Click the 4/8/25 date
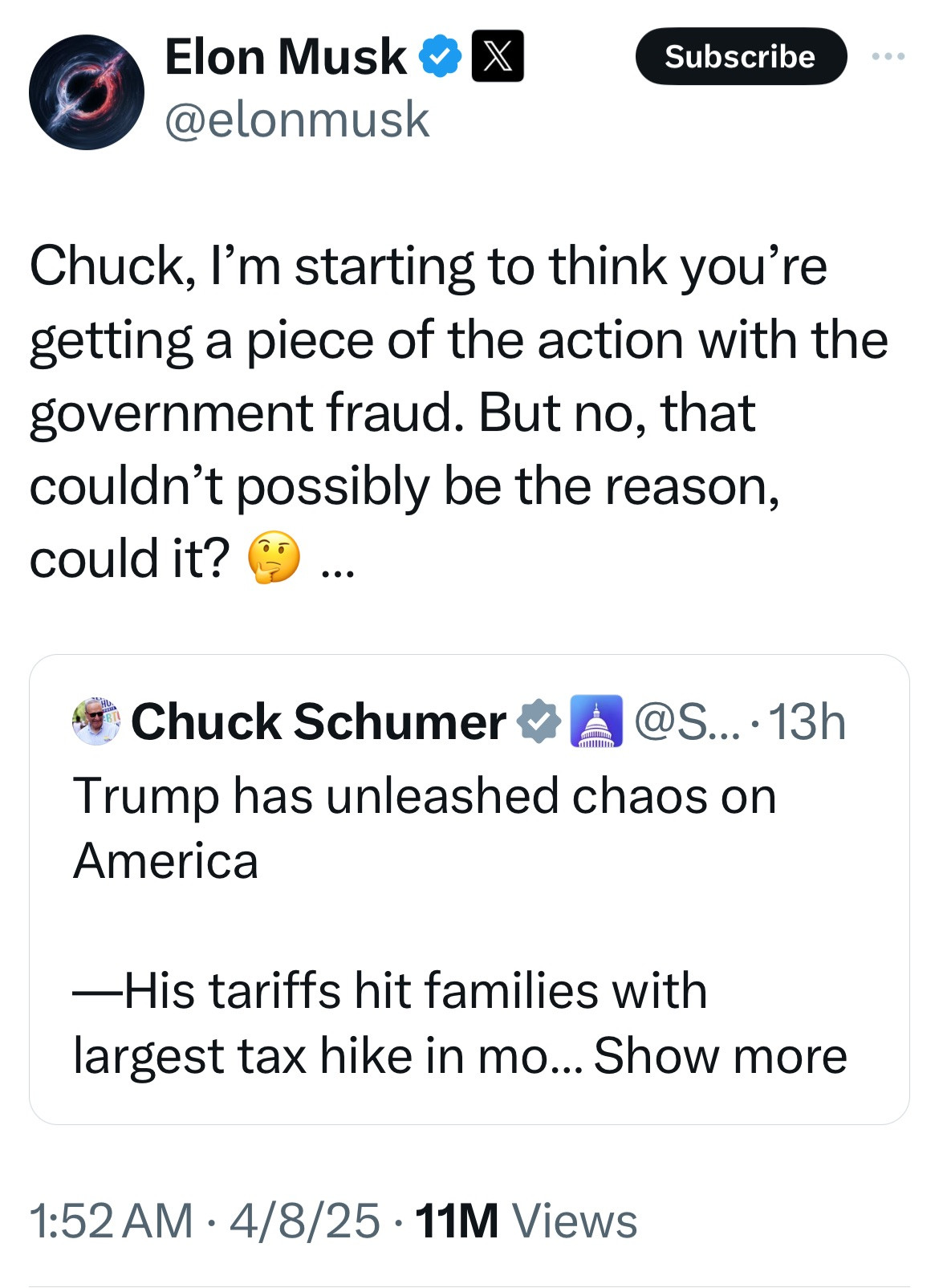The image size is (939, 1288). pos(305,1221)
